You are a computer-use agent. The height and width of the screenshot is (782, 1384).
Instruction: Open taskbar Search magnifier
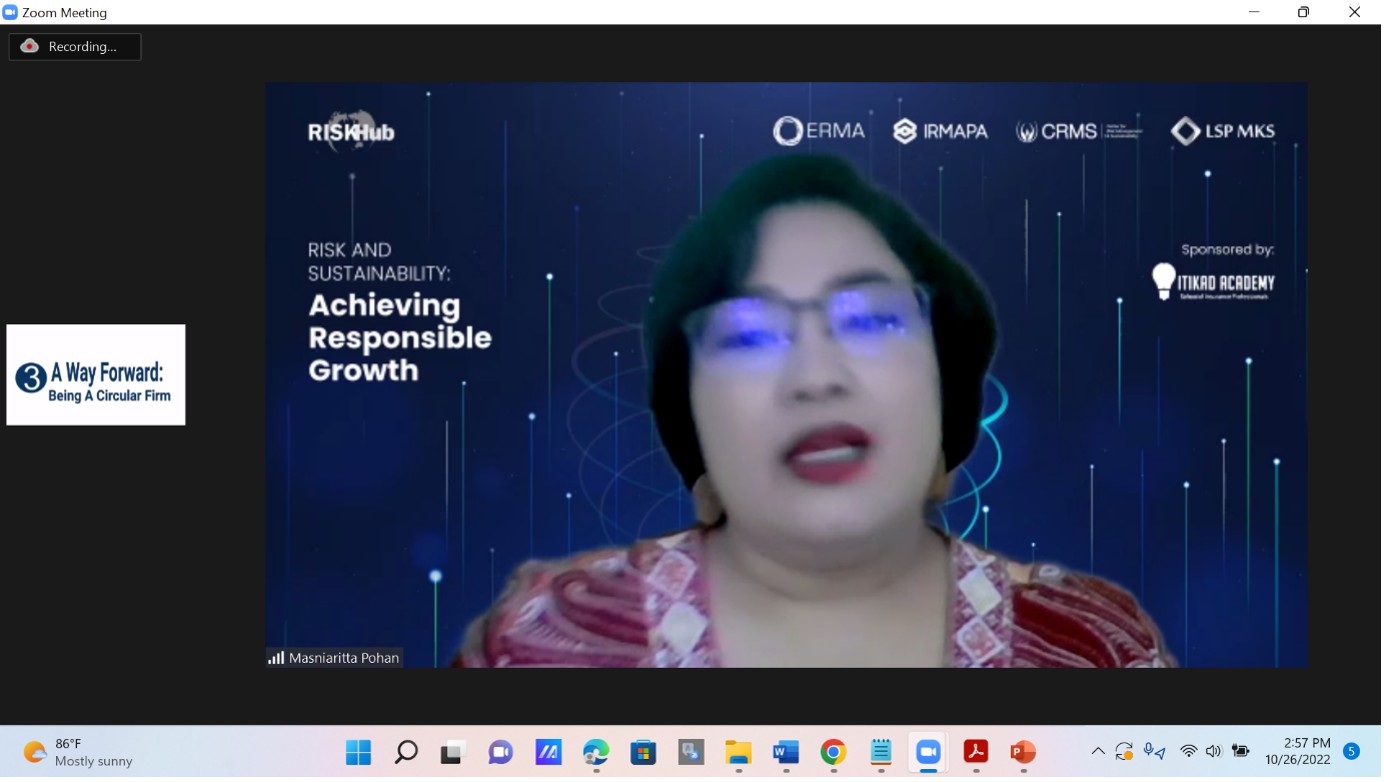pyautogui.click(x=406, y=752)
